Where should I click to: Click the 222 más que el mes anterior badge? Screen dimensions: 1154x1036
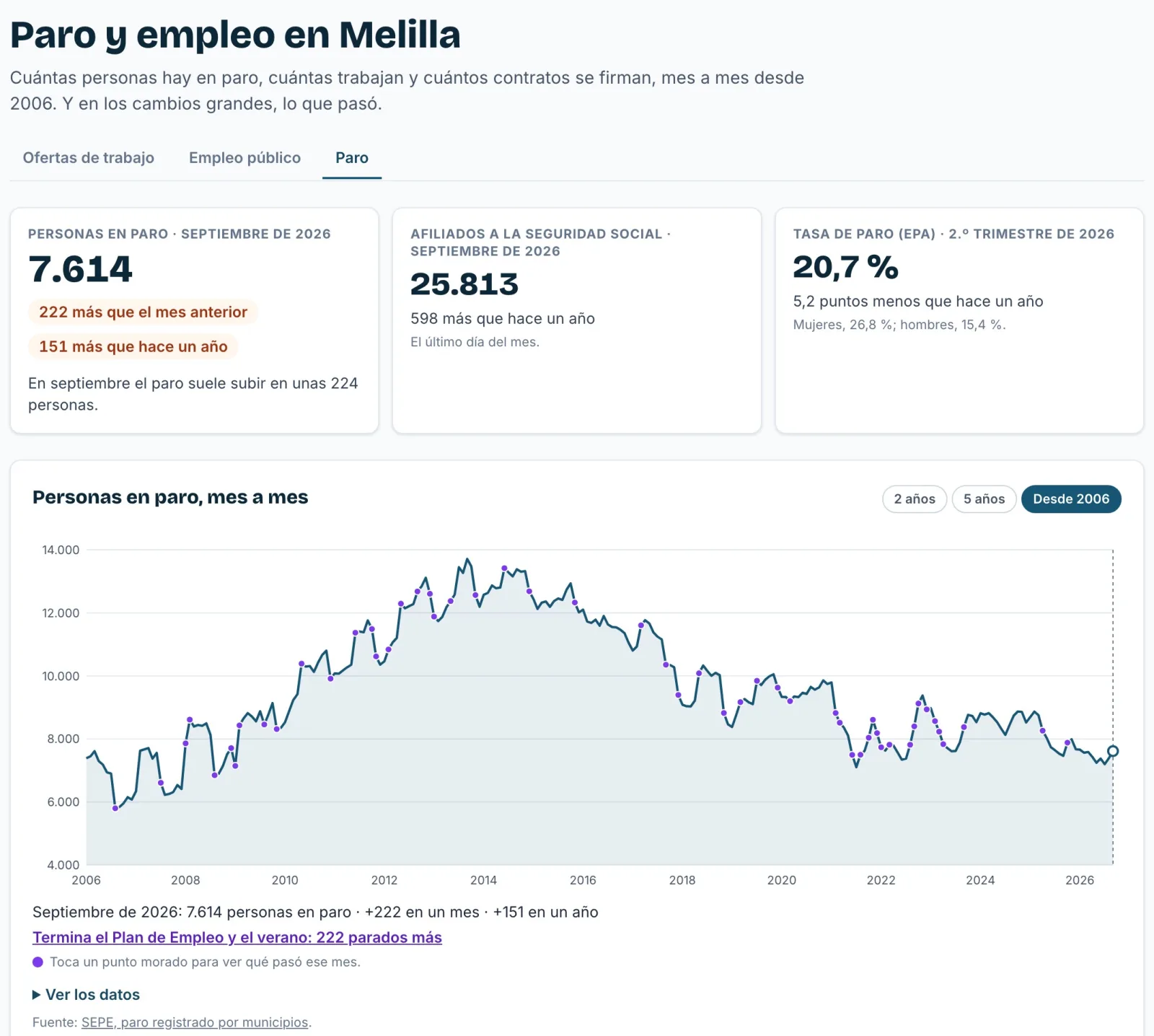(x=143, y=312)
